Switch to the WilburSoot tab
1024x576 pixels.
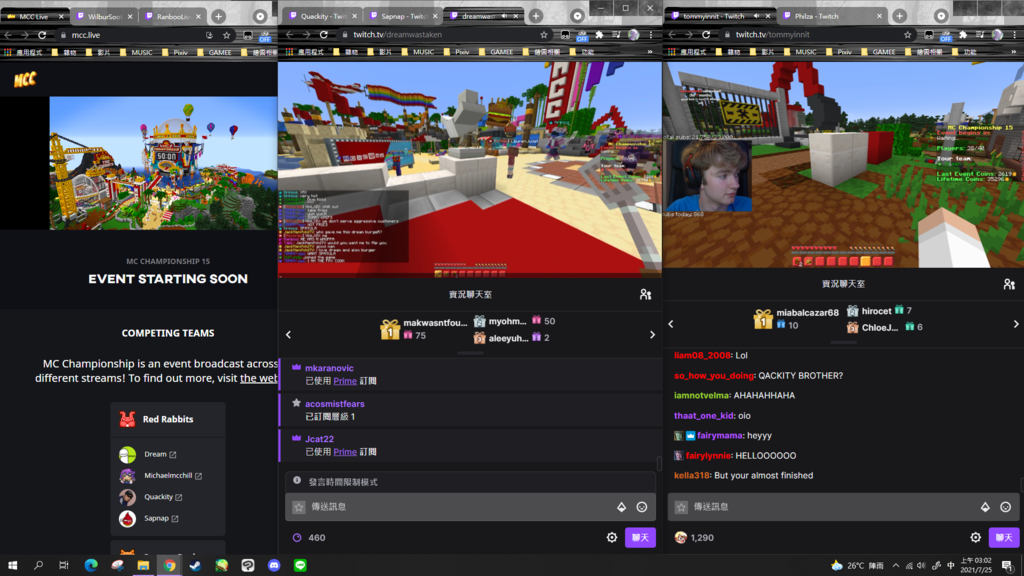[104, 16]
